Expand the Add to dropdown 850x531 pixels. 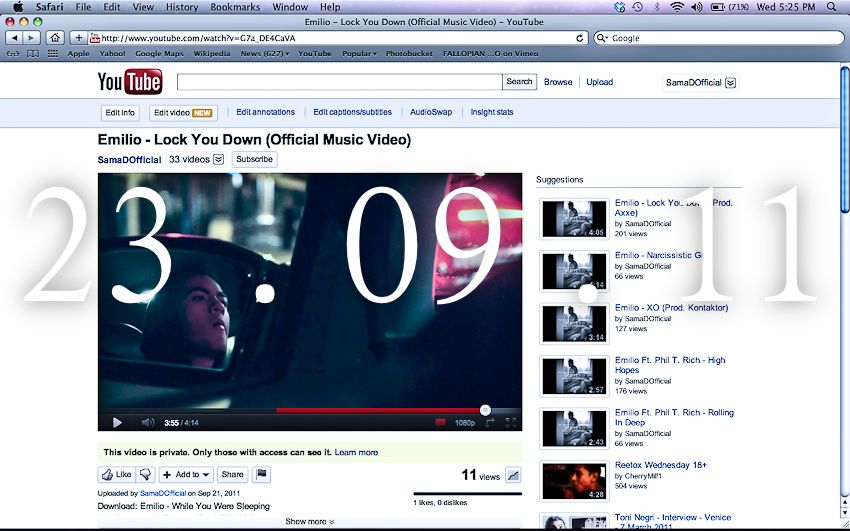(x=186, y=475)
